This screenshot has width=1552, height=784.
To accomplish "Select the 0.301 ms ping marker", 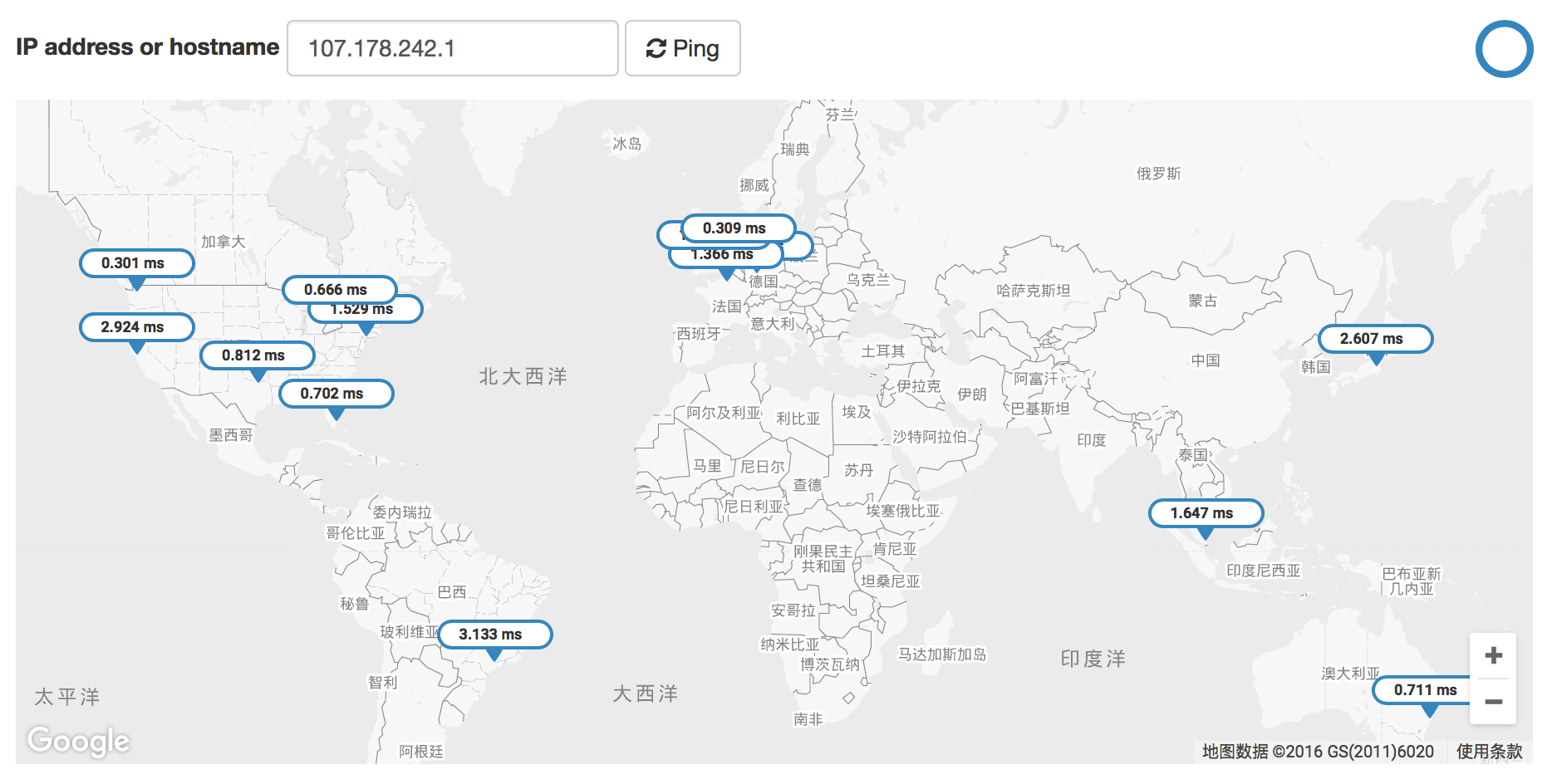I will [137, 263].
